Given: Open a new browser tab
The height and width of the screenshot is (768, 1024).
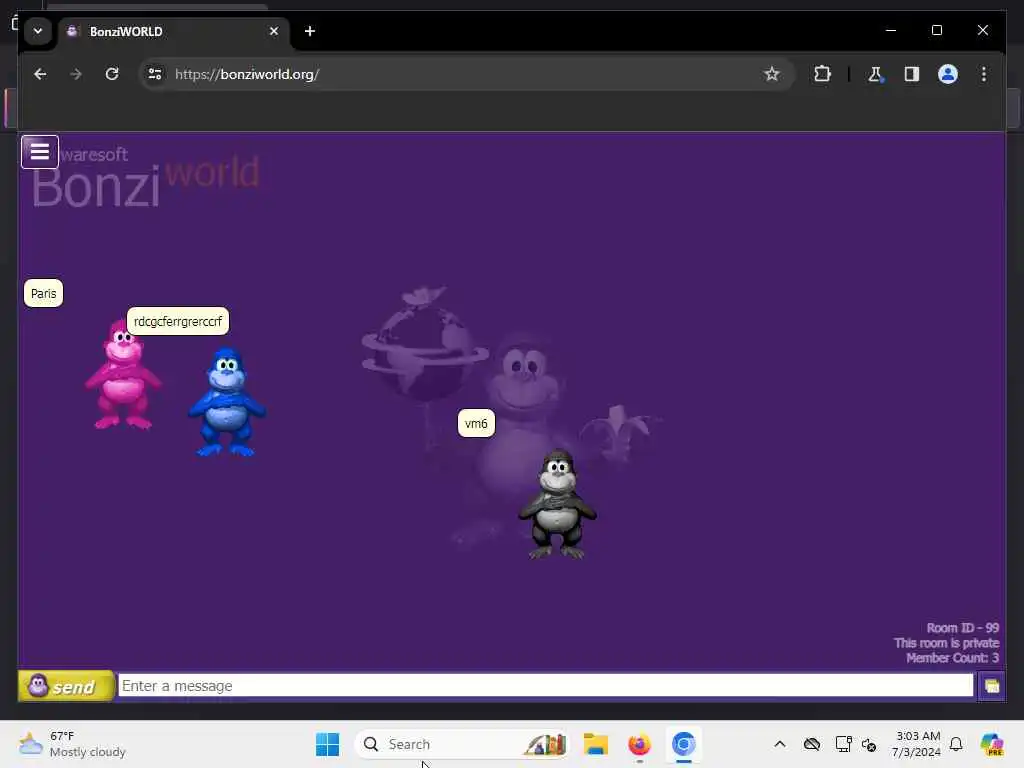Looking at the screenshot, I should point(310,31).
